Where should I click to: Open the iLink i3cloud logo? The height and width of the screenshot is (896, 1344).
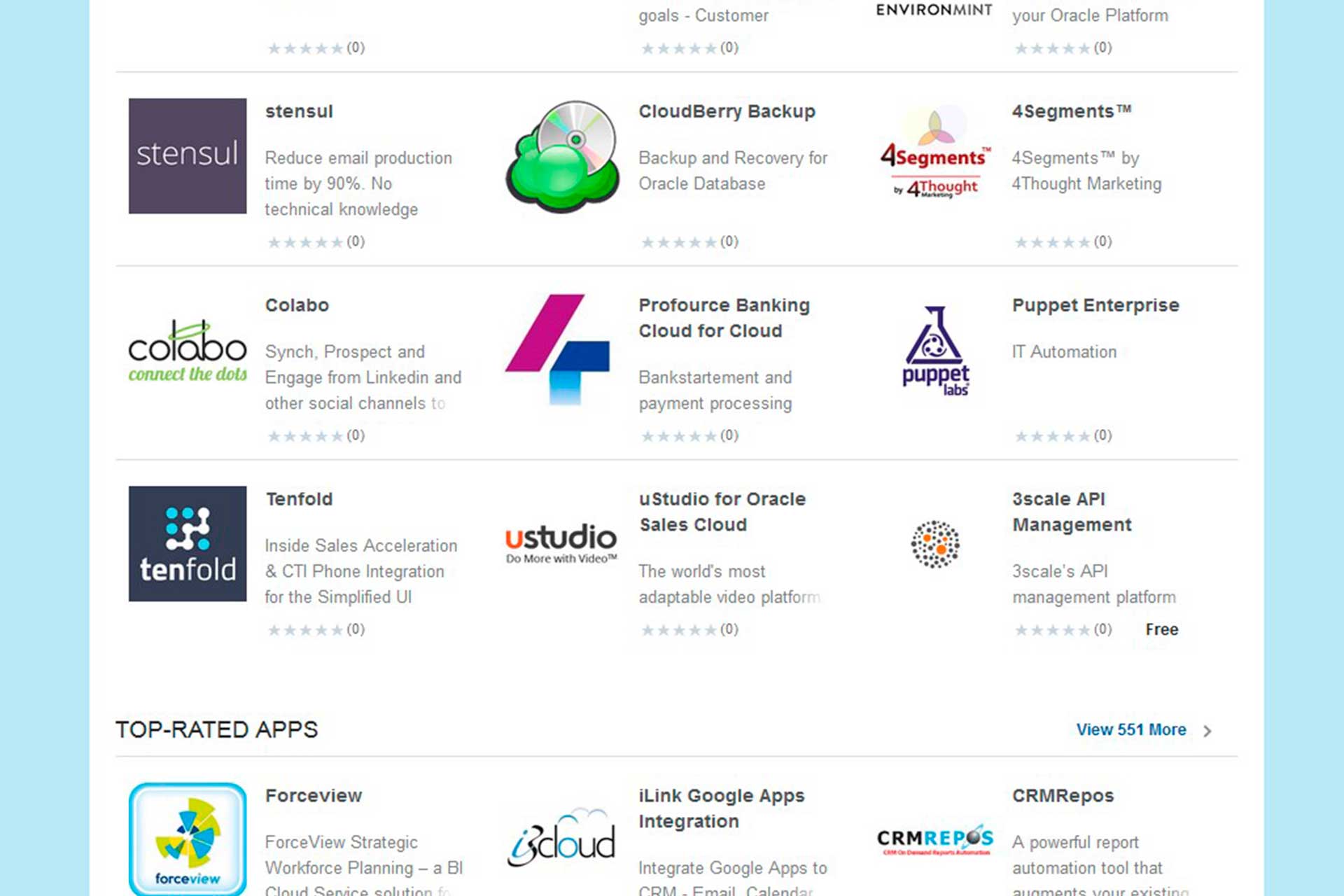(x=561, y=838)
